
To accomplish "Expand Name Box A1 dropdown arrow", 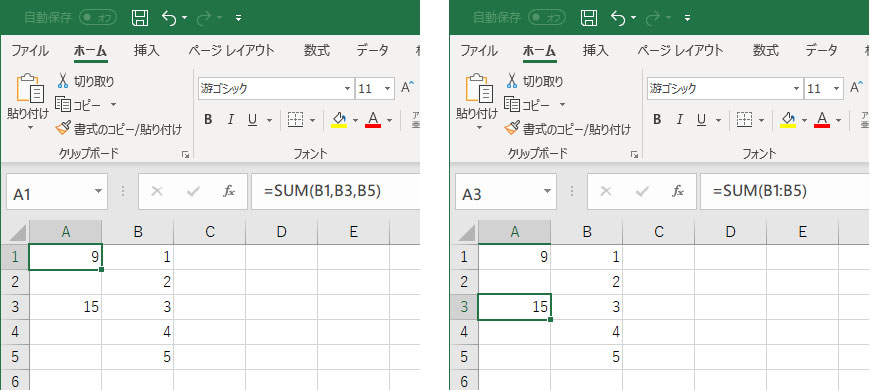I will (x=99, y=192).
